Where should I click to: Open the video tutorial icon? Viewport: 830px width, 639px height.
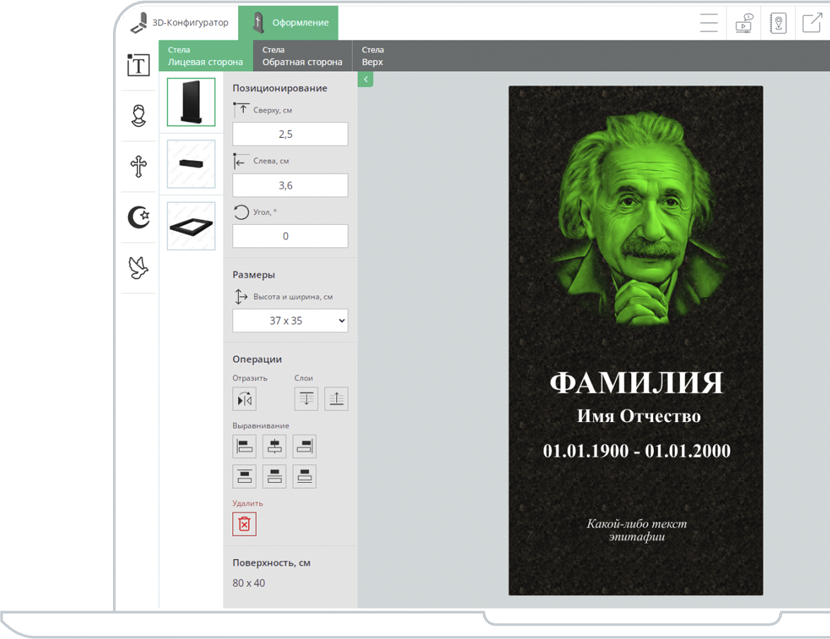tap(744, 23)
